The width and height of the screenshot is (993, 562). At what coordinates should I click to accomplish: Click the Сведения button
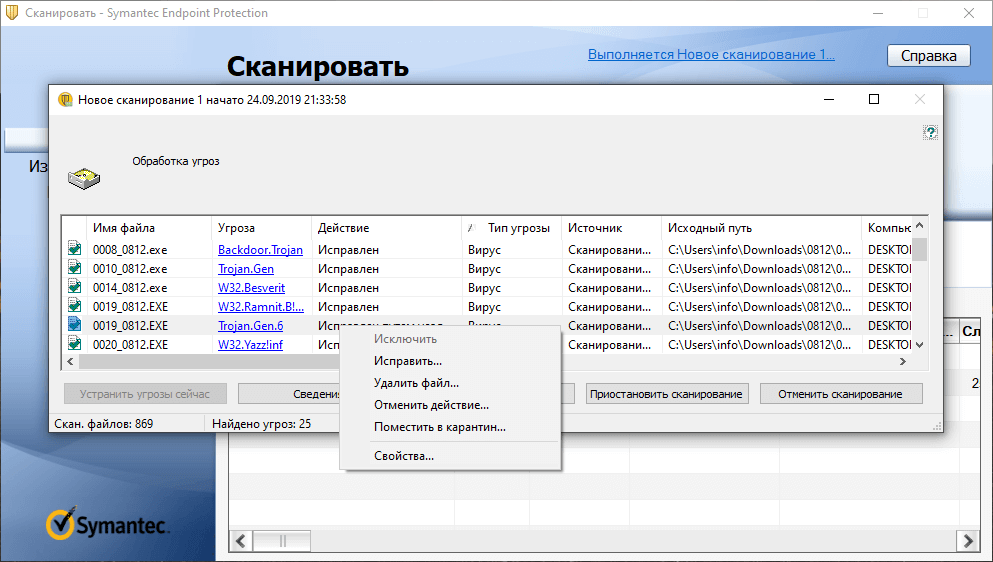(x=289, y=393)
